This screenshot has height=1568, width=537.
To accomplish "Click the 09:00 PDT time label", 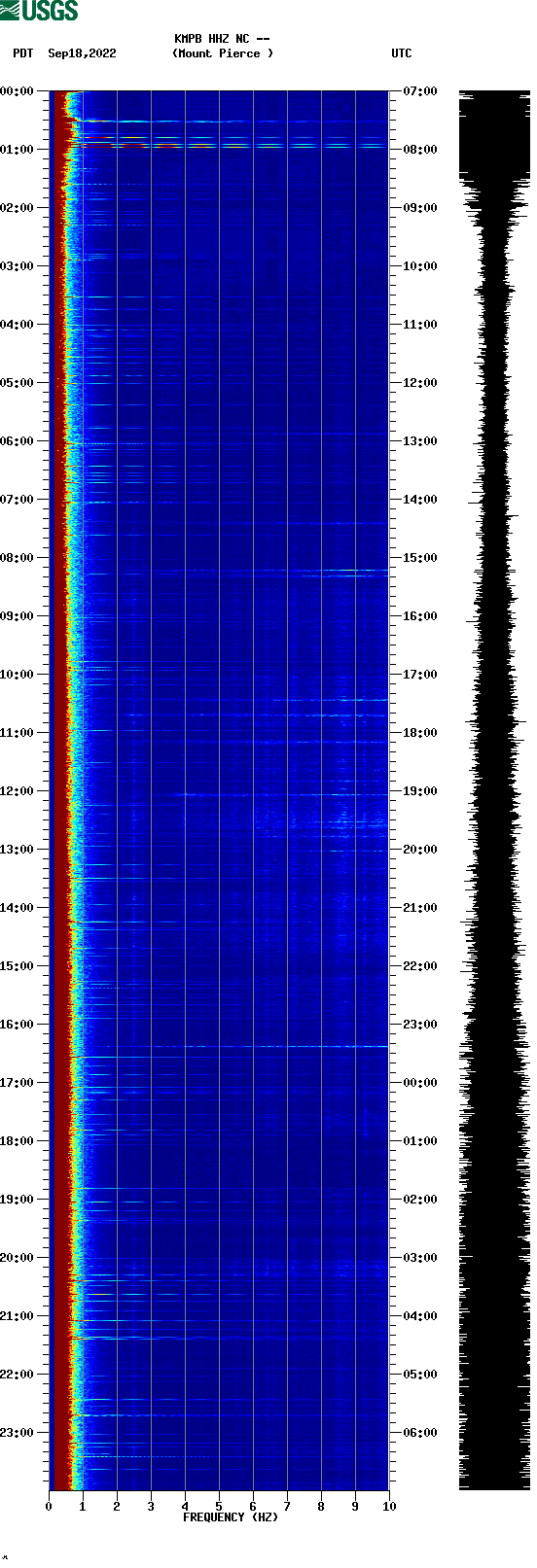I will point(18,616).
